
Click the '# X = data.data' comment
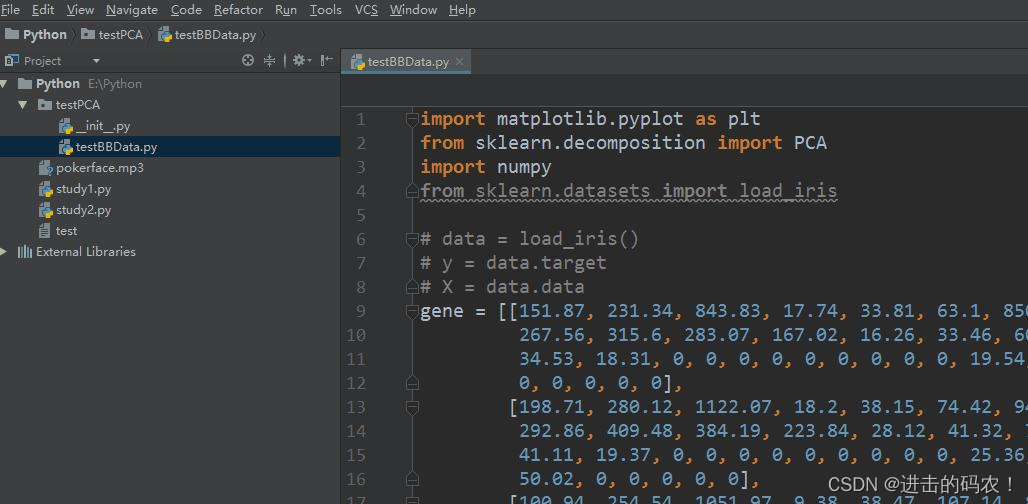tap(502, 287)
